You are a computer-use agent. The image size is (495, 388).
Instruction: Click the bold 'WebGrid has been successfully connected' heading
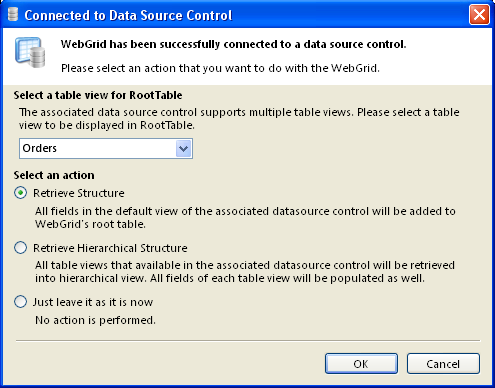pos(233,44)
